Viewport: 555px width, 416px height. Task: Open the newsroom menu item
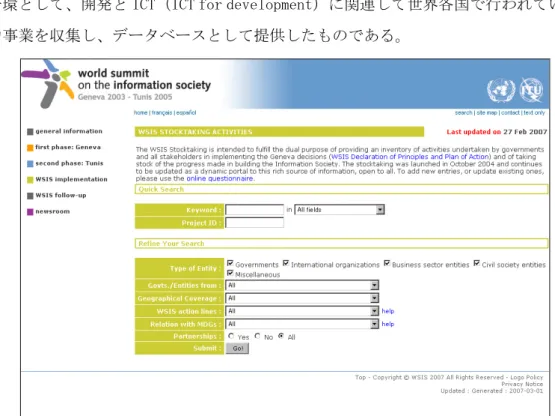pyautogui.click(x=52, y=211)
